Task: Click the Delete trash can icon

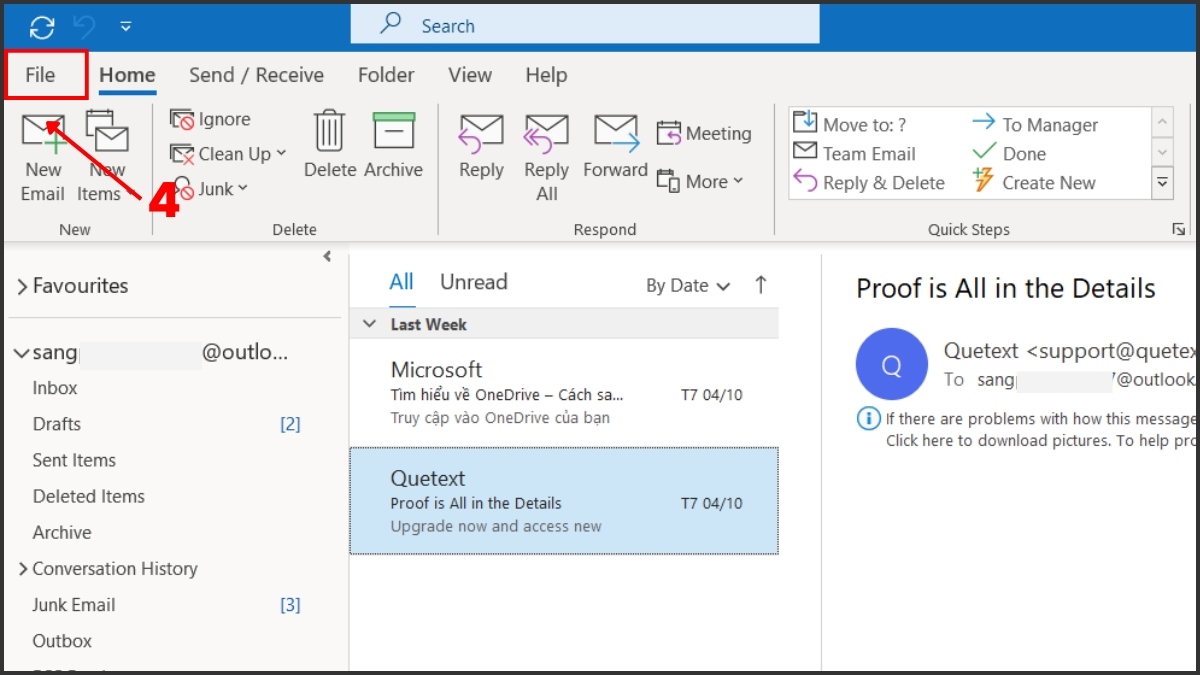Action: [x=329, y=132]
